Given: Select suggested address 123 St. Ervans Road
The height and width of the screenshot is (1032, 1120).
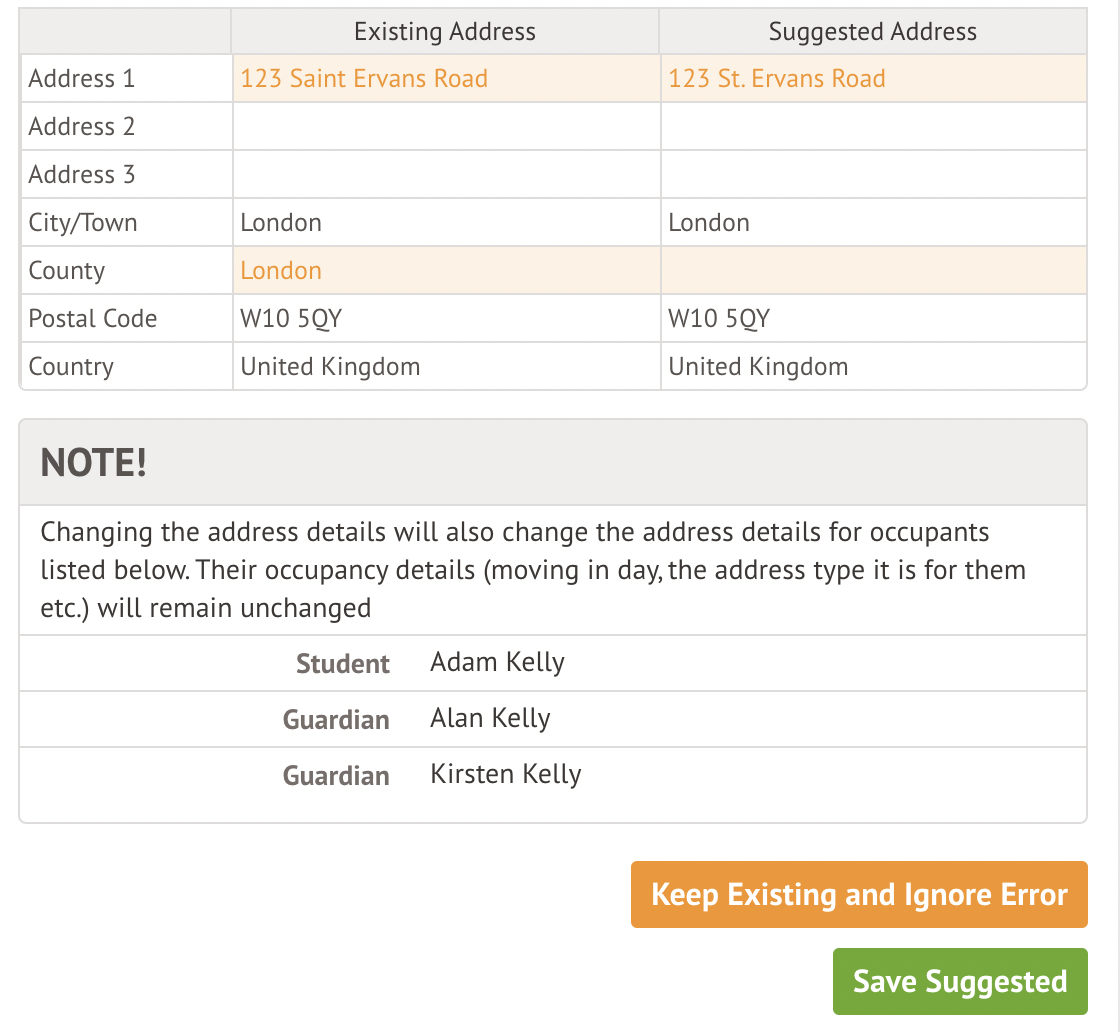Looking at the screenshot, I should tap(777, 79).
